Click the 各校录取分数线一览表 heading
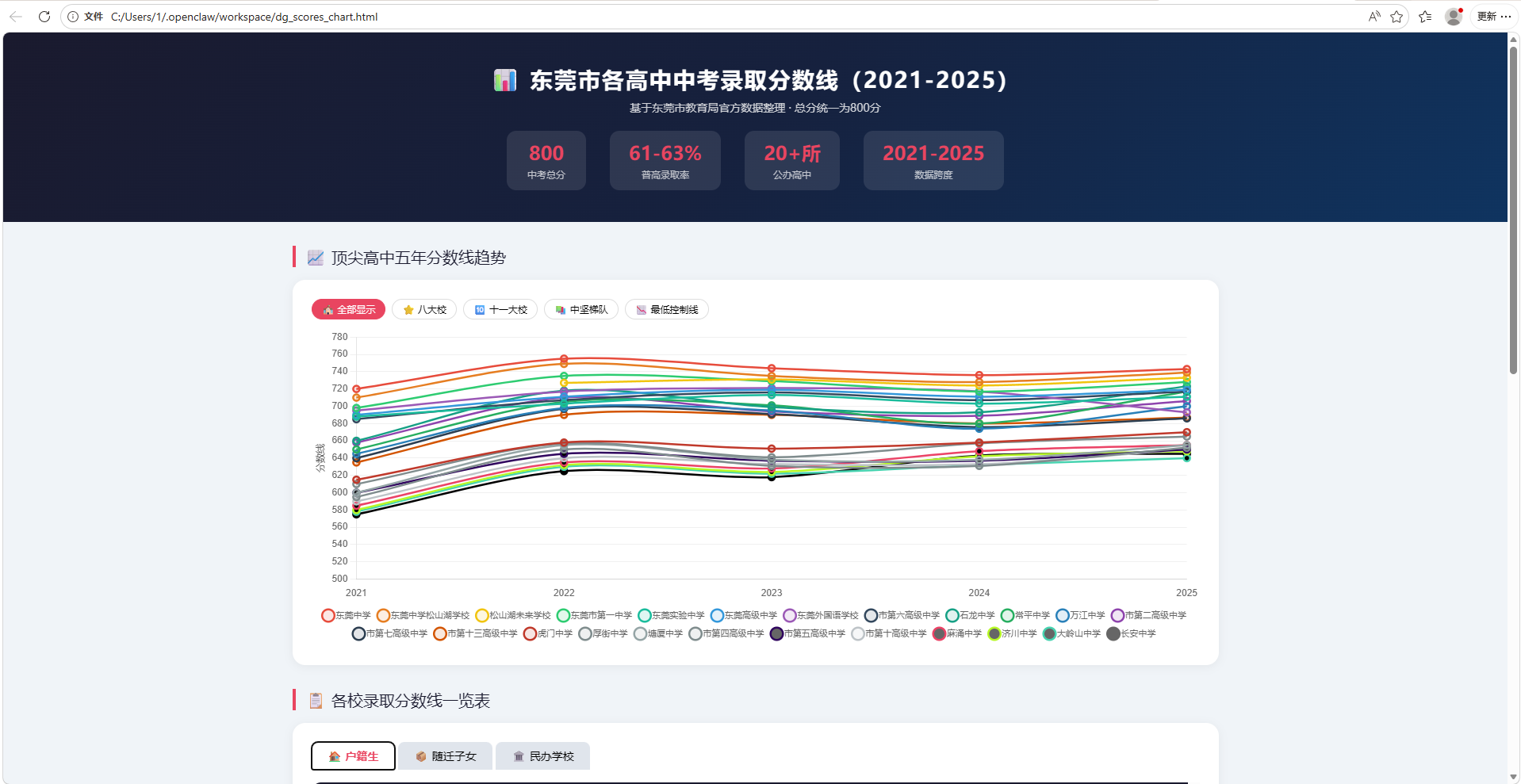Image resolution: width=1521 pixels, height=784 pixels. pos(411,701)
